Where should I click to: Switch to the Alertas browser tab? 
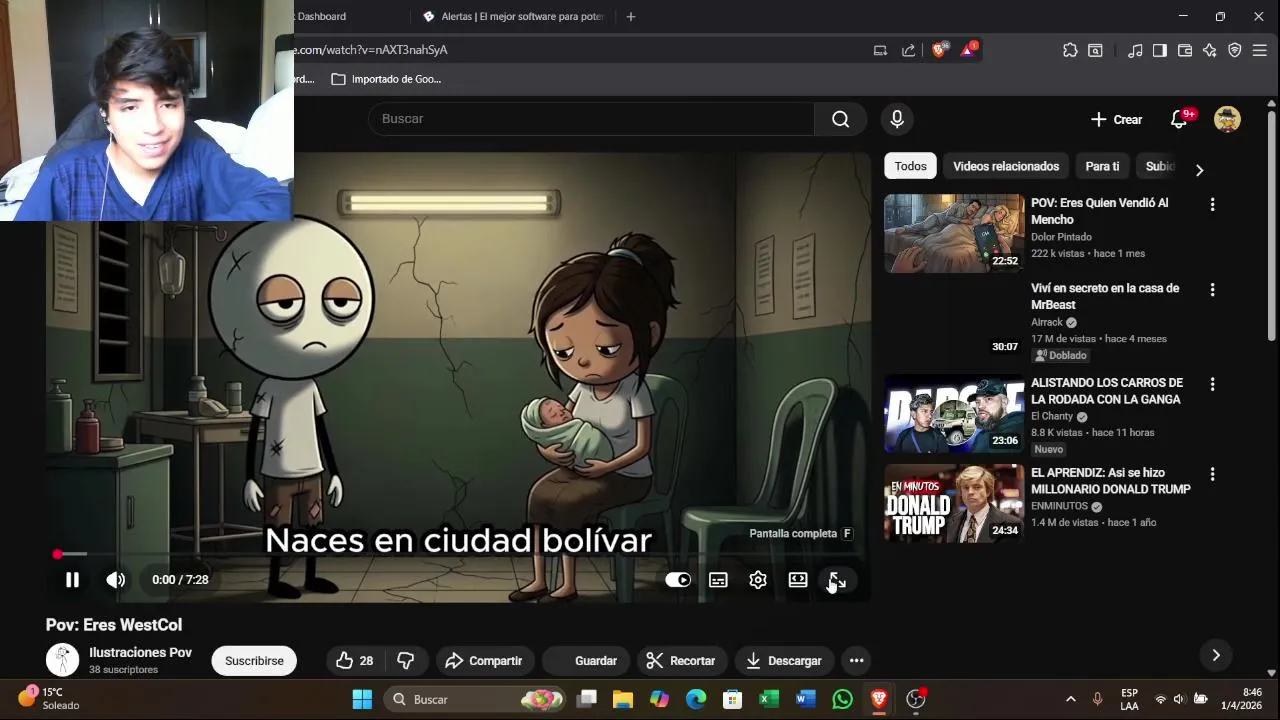515,16
